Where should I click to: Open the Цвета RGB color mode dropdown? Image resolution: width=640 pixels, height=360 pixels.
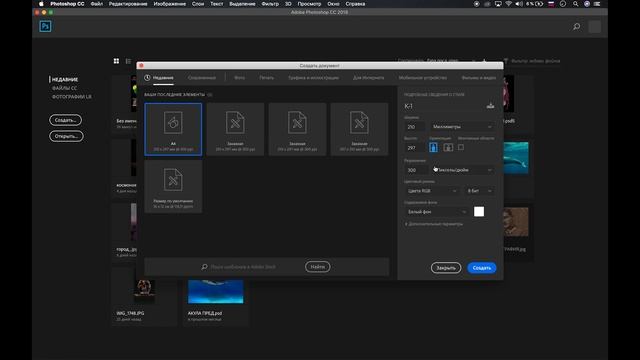[432, 191]
